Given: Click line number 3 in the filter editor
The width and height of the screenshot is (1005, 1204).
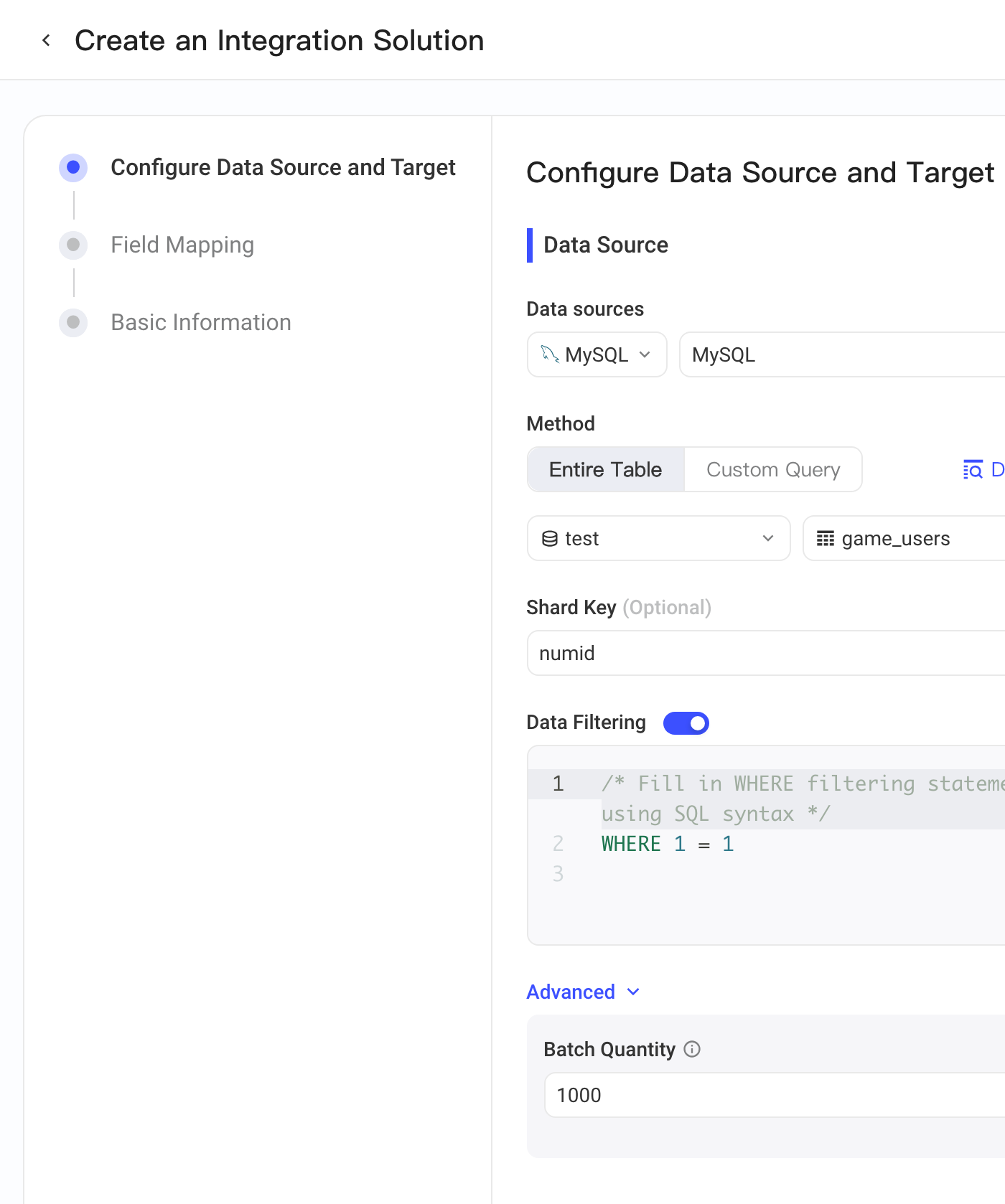Looking at the screenshot, I should point(558,874).
